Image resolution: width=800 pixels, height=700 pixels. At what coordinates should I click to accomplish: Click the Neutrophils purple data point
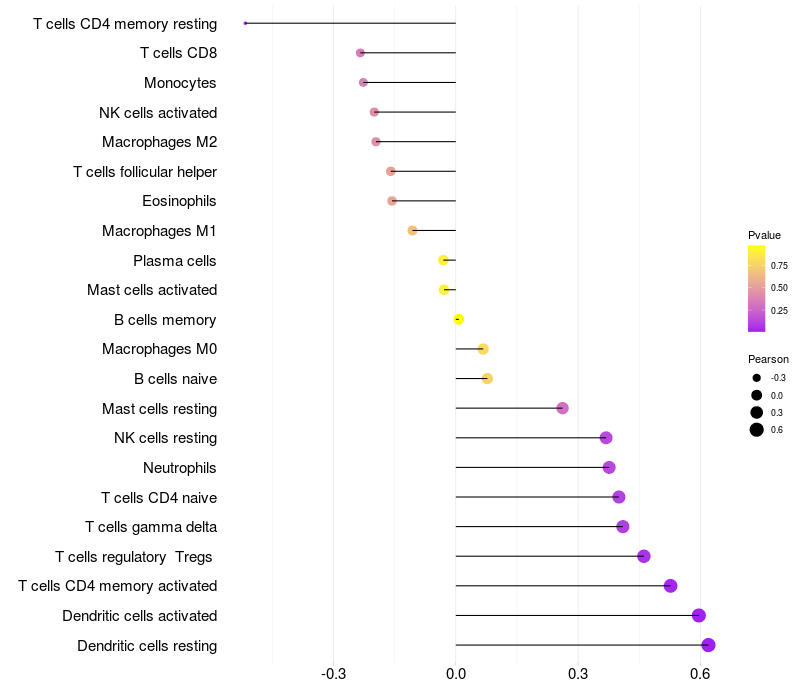(609, 467)
